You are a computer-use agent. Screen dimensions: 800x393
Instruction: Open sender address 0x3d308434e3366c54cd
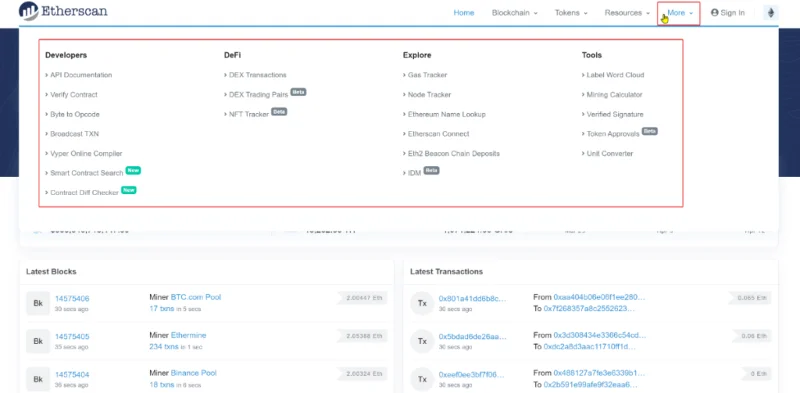tap(599, 335)
